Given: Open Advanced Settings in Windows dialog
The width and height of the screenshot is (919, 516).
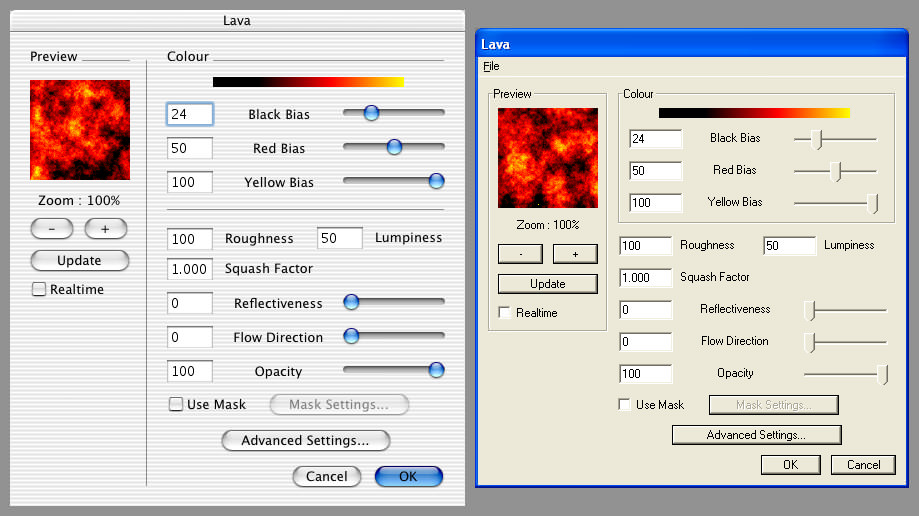Looking at the screenshot, I should point(756,434).
